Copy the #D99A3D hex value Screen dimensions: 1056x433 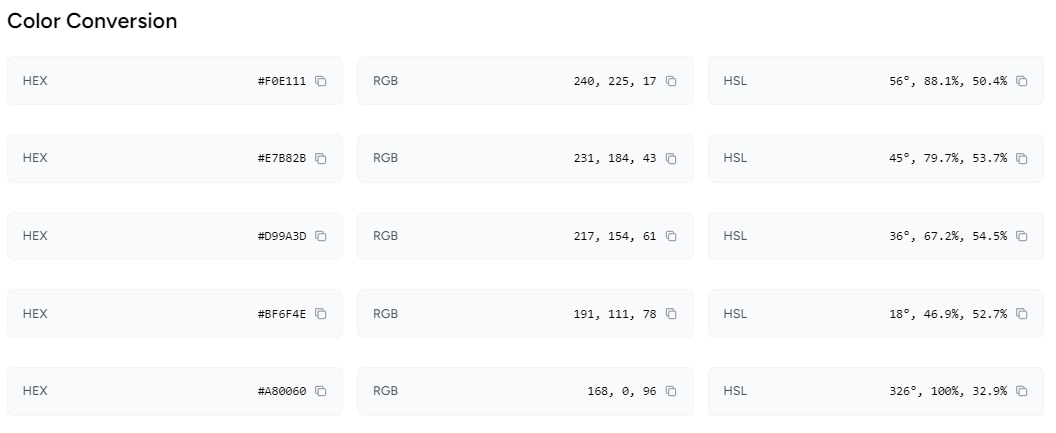(x=321, y=236)
